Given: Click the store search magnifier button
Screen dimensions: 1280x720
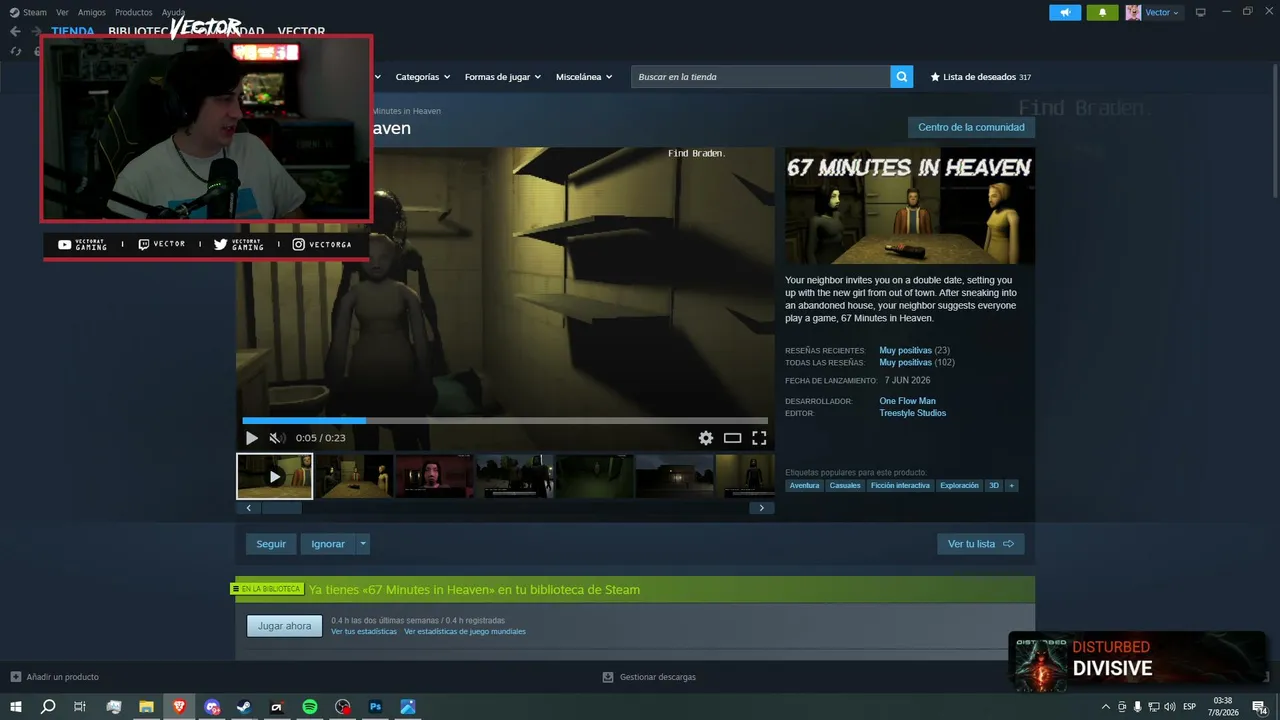Looking at the screenshot, I should click(902, 77).
